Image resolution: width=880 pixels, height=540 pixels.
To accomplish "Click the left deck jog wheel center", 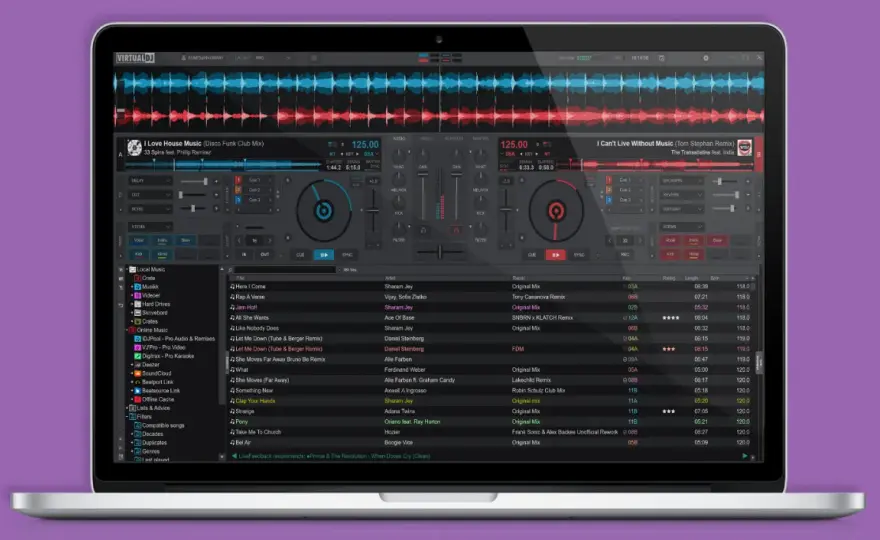I will point(323,211).
